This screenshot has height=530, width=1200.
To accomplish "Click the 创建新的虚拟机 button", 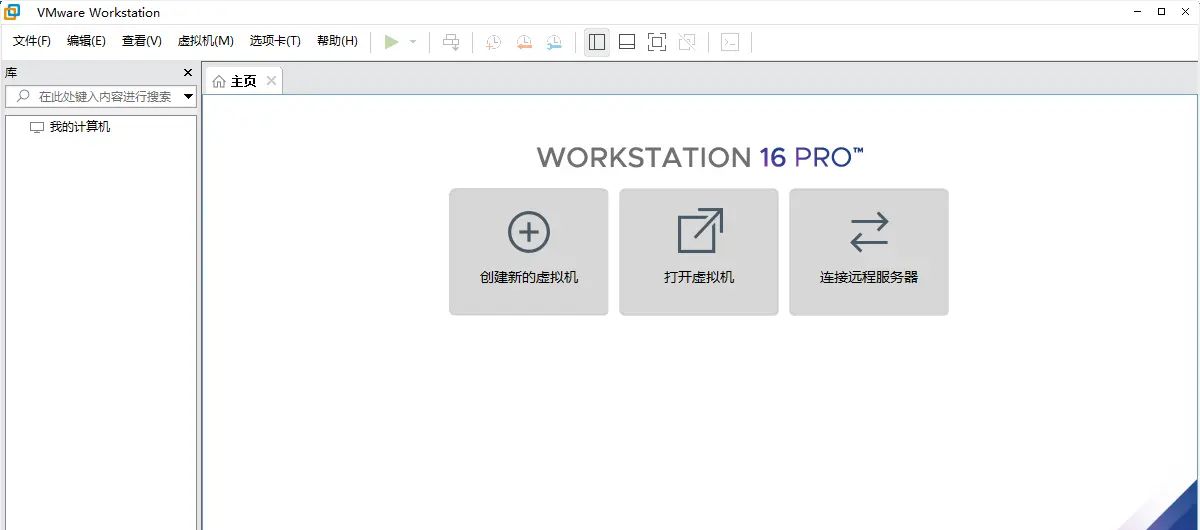I will pos(529,252).
